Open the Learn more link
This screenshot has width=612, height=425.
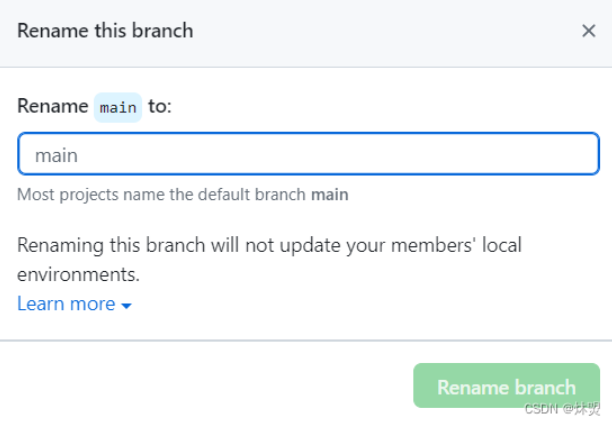tap(66, 303)
